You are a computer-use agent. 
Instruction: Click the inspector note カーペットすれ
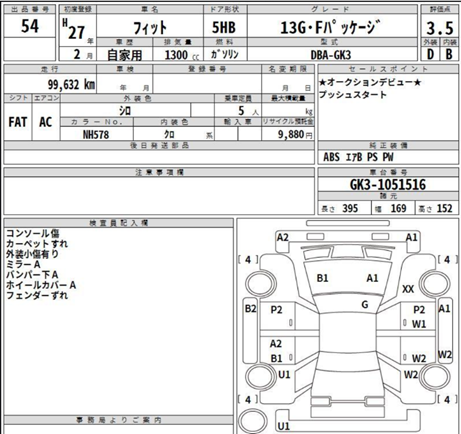click(x=37, y=244)
